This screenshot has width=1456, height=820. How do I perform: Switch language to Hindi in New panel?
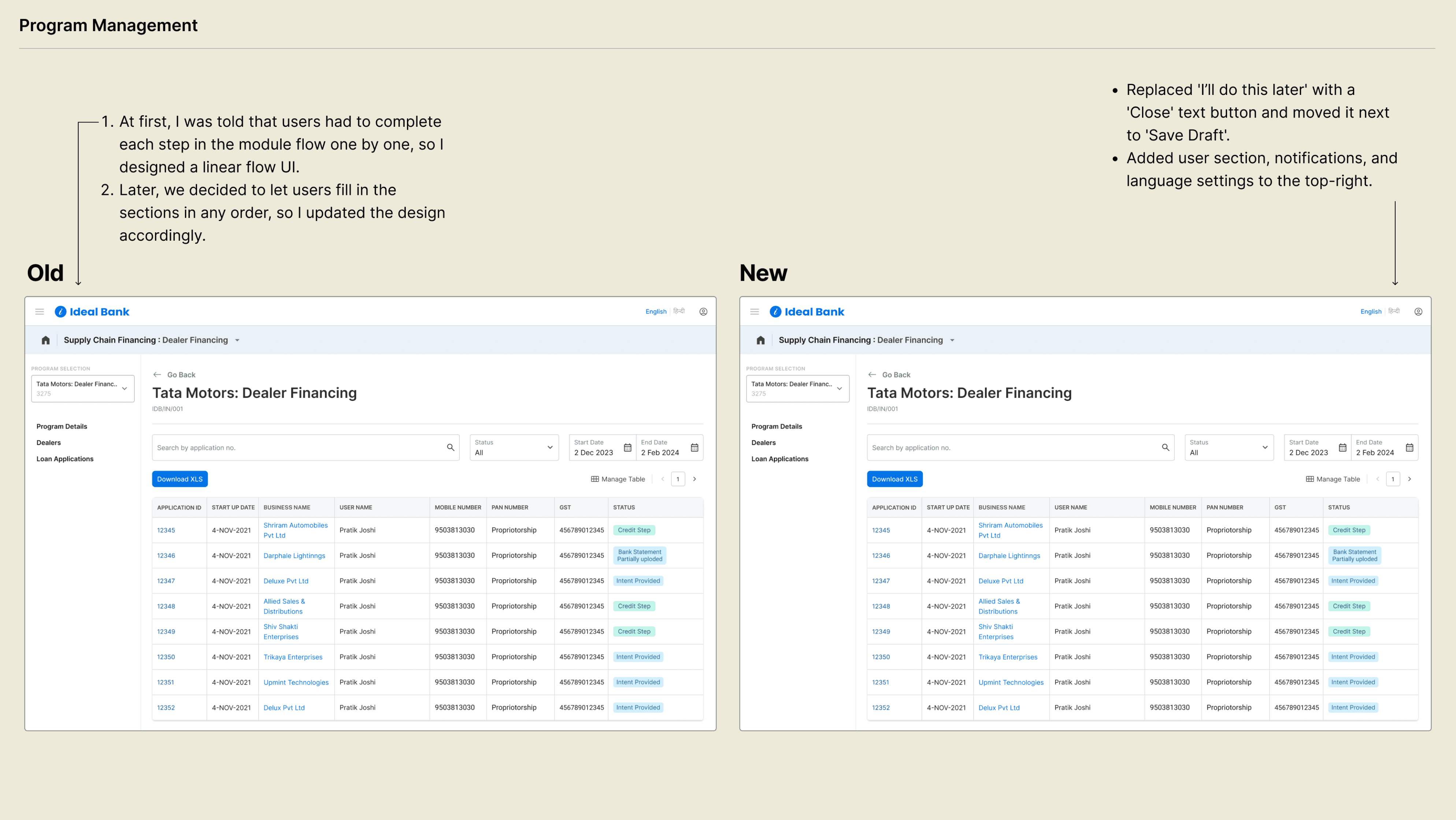pyautogui.click(x=1394, y=311)
